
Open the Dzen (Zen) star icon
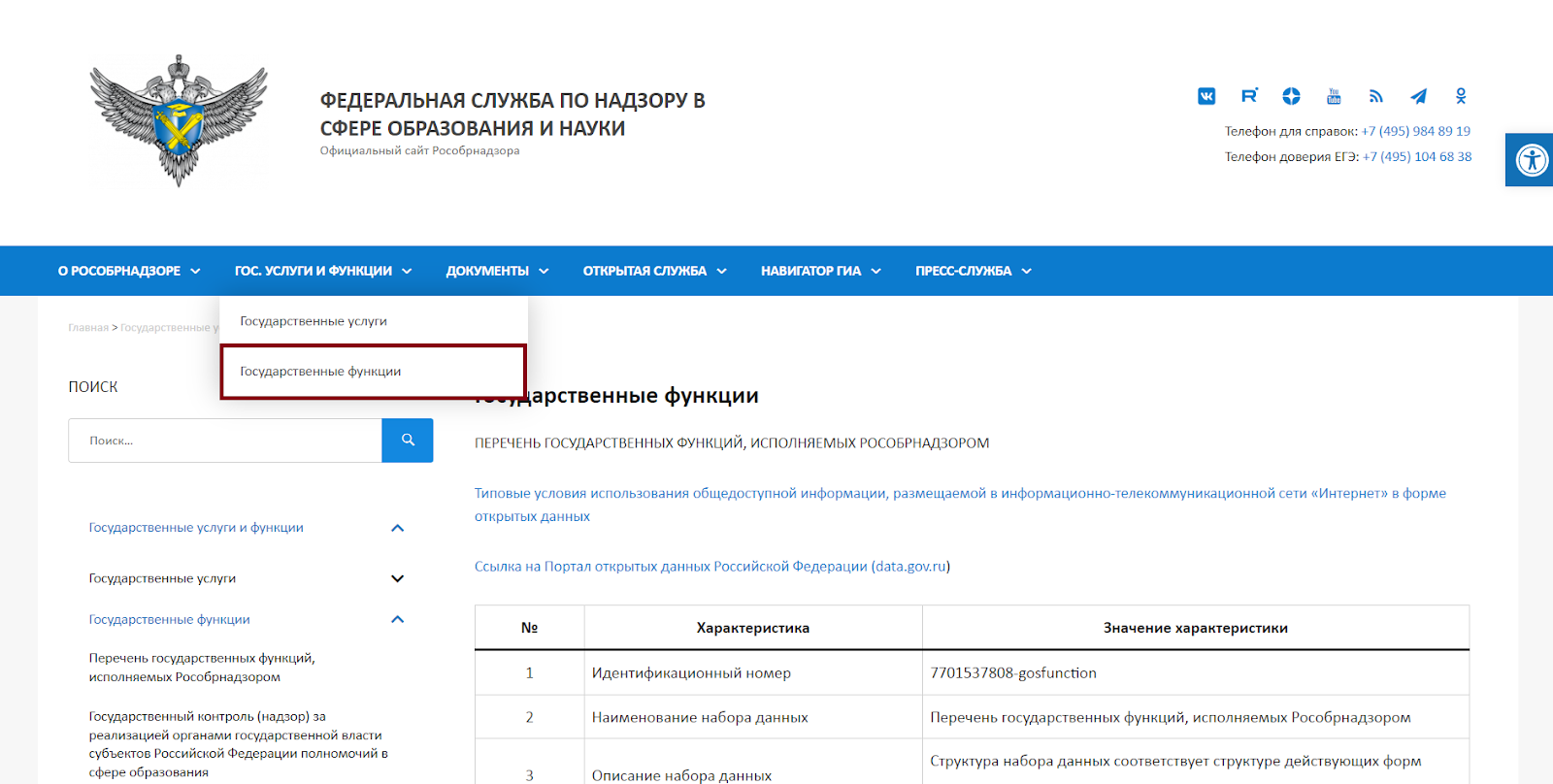pos(1291,96)
